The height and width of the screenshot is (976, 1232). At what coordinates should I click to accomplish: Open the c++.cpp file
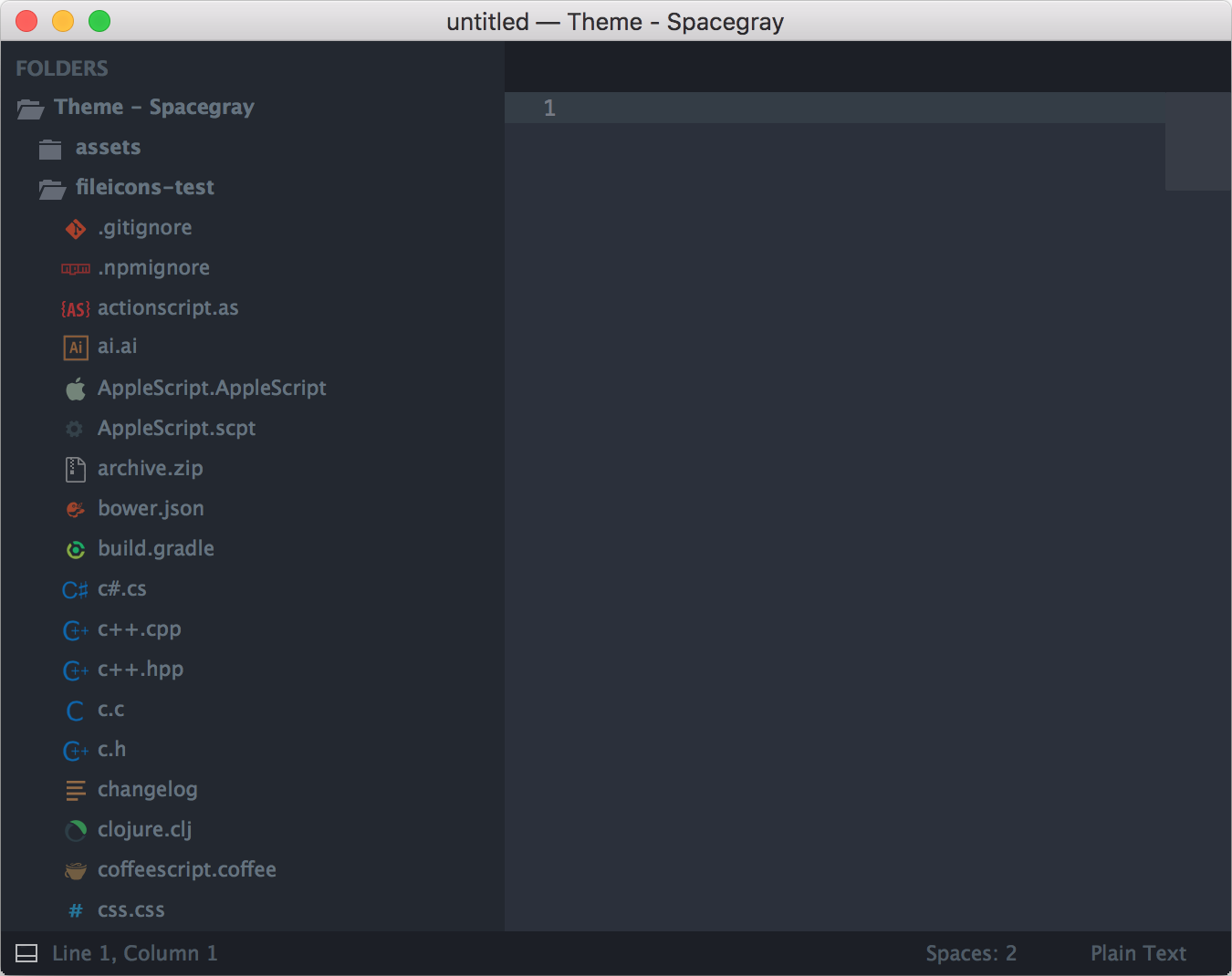coord(140,628)
